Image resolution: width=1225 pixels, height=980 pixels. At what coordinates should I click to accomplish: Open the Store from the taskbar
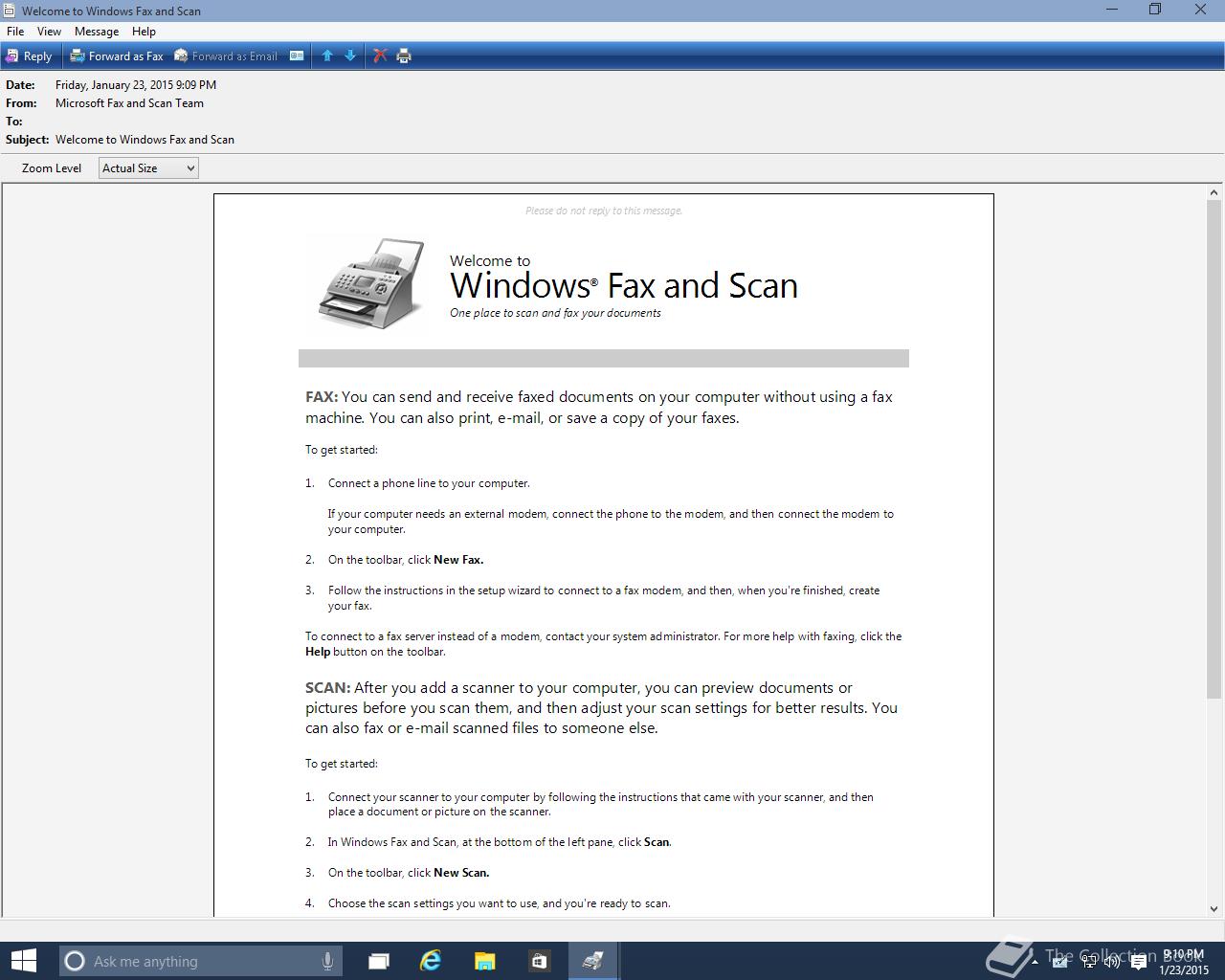point(538,961)
